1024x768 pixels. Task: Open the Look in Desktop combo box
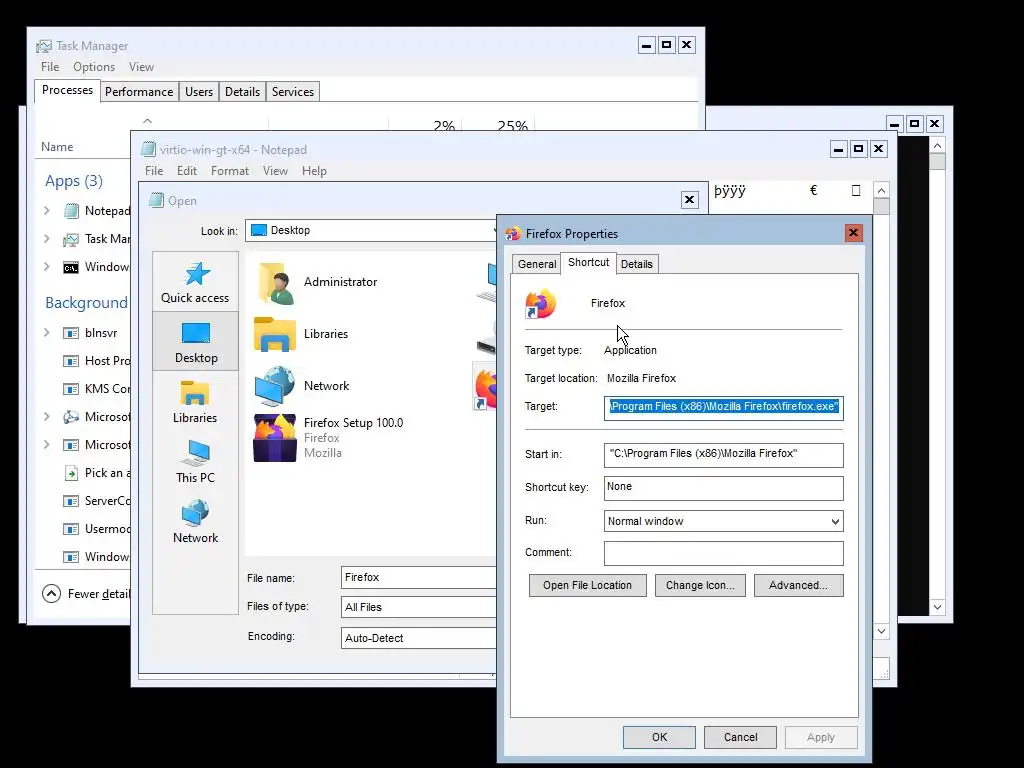coord(370,231)
